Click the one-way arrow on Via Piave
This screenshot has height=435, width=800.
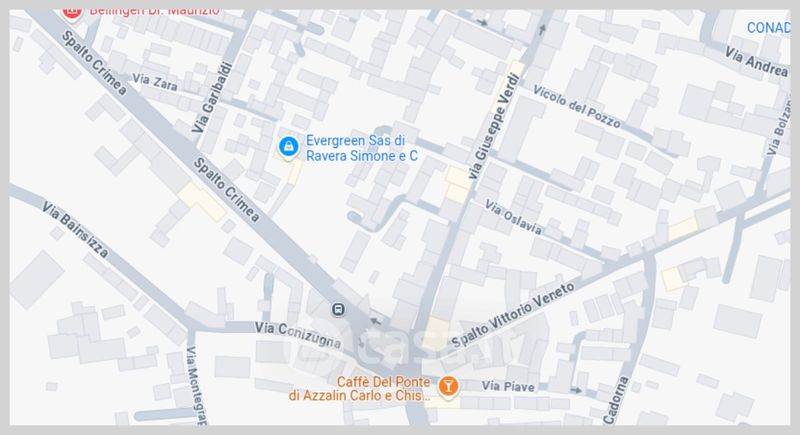[x=576, y=390]
